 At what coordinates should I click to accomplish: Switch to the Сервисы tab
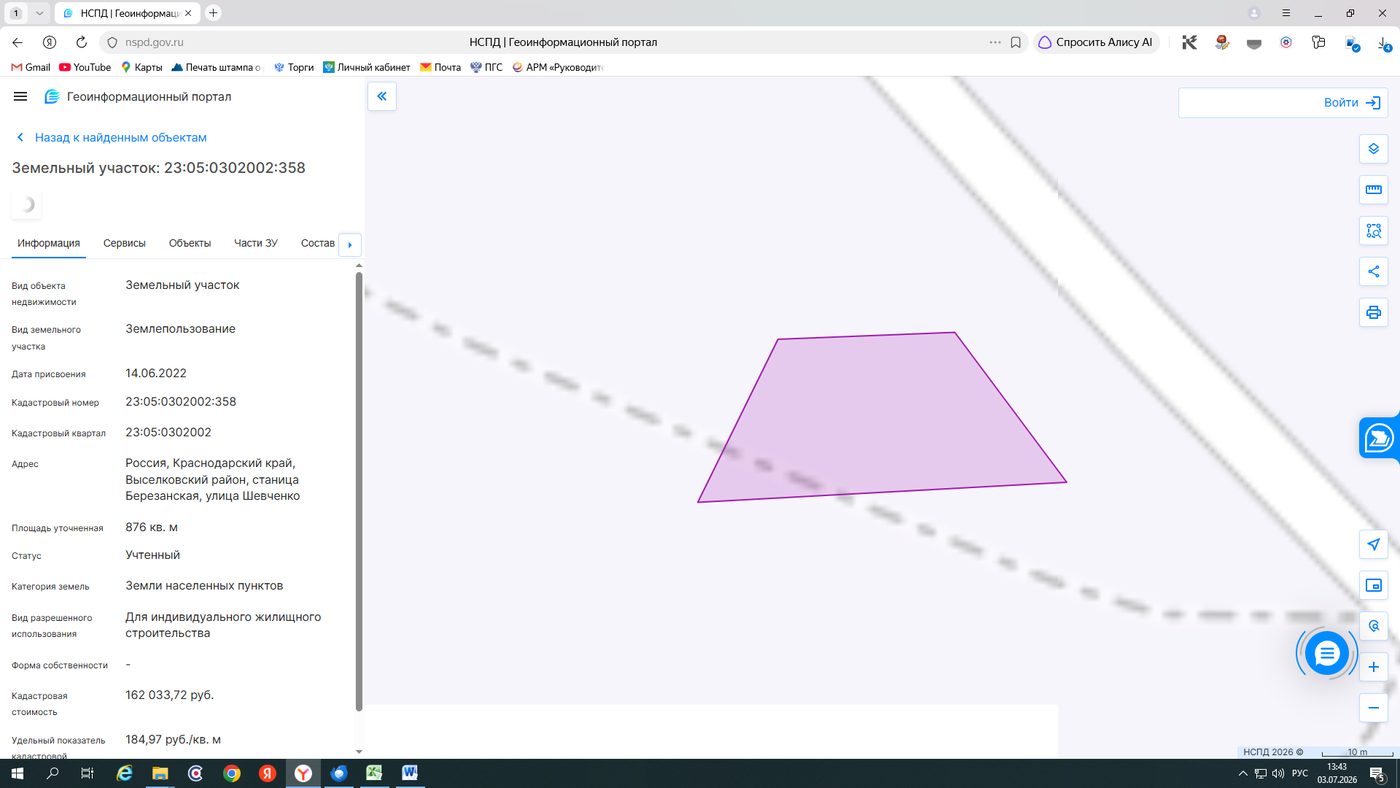[x=124, y=243]
